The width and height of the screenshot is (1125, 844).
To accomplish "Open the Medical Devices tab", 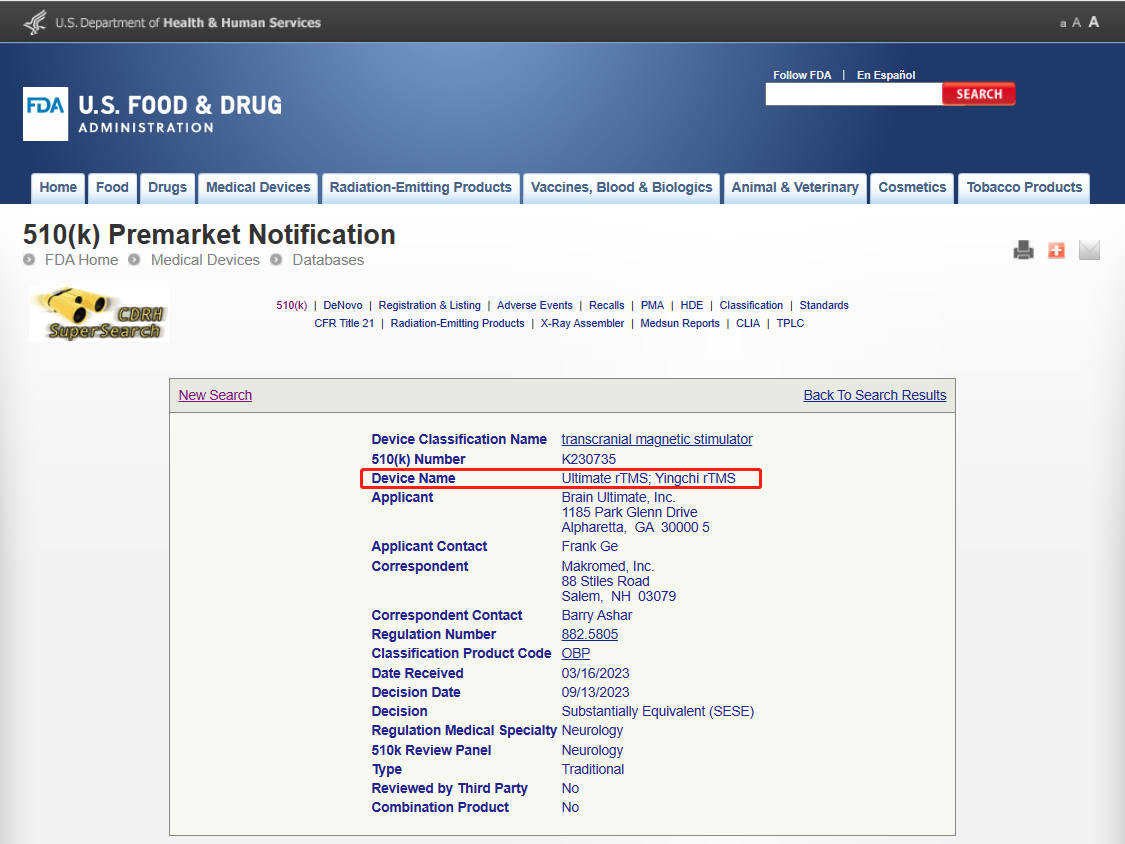I will pyautogui.click(x=258, y=188).
